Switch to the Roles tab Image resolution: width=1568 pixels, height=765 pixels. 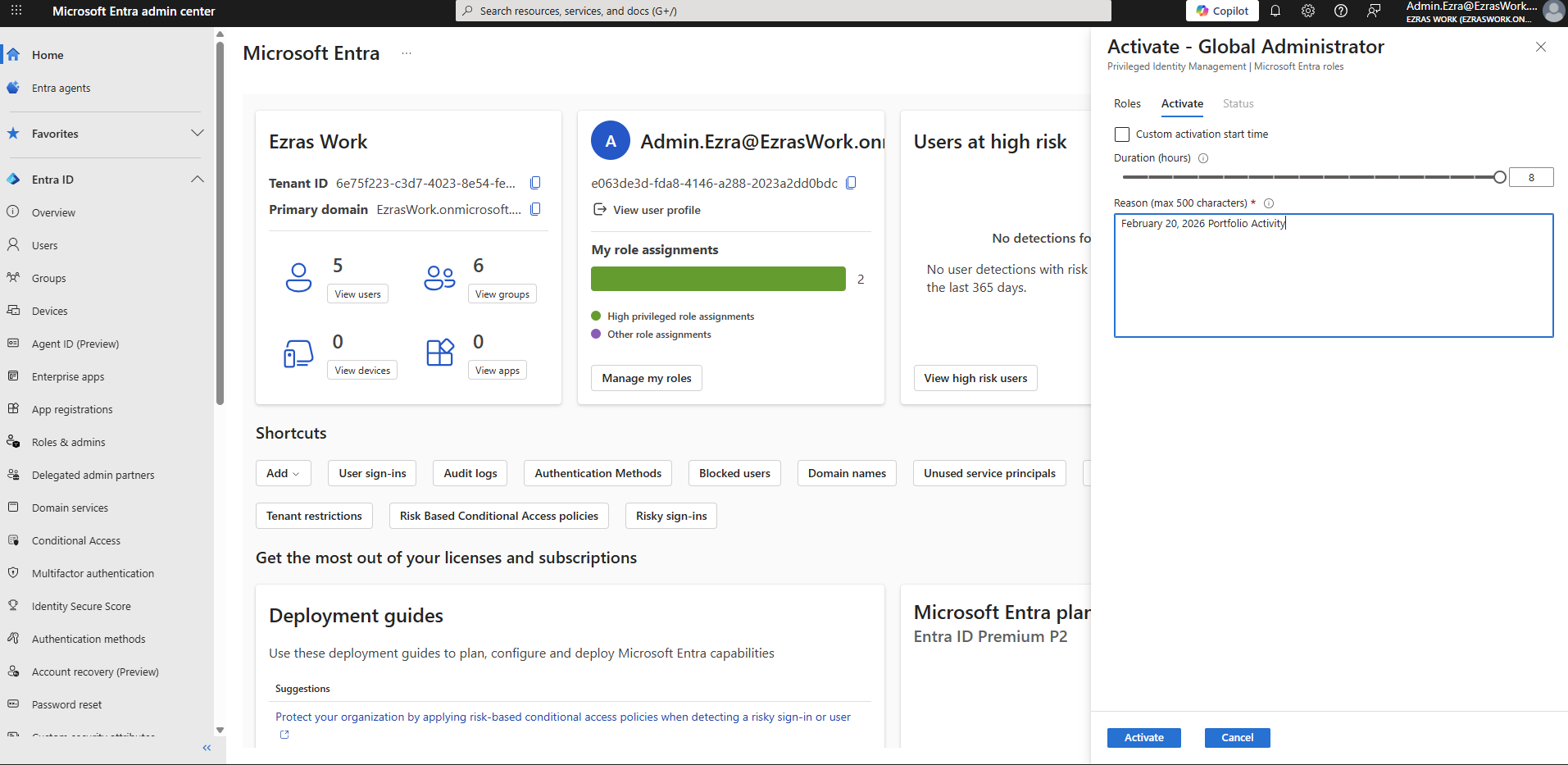pos(1127,103)
